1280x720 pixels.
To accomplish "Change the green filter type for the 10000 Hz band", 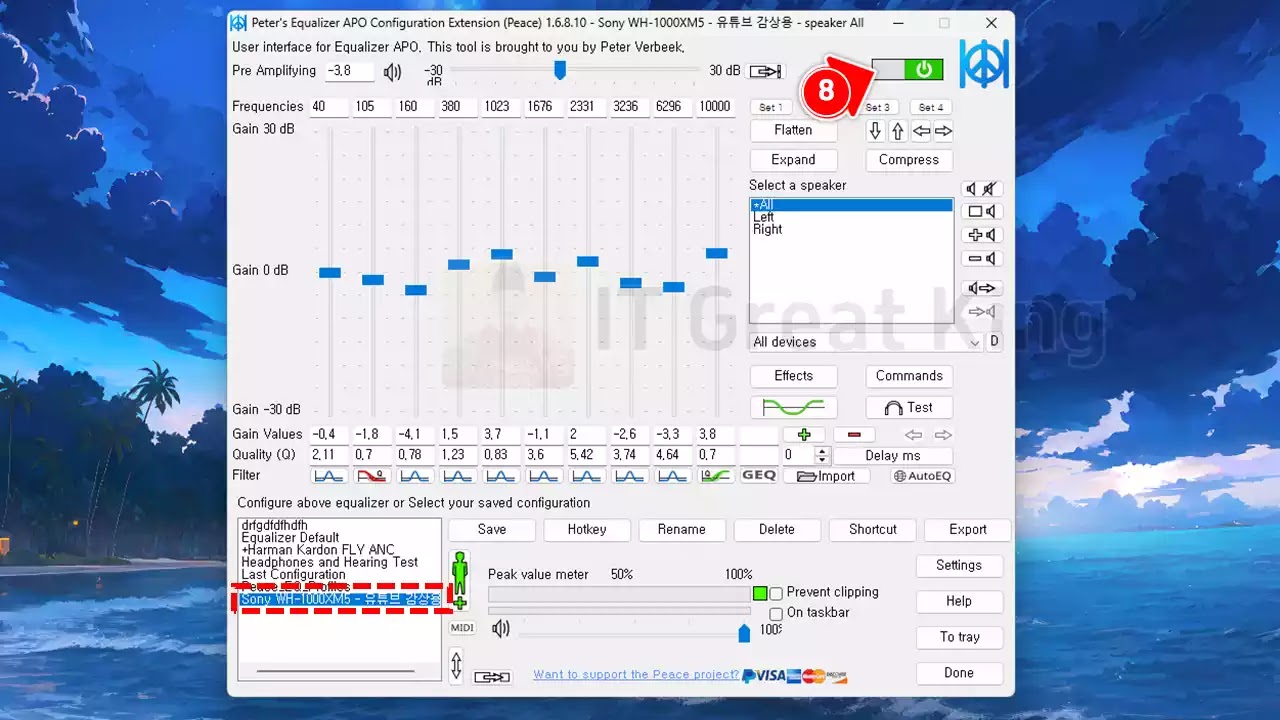I will tap(716, 476).
